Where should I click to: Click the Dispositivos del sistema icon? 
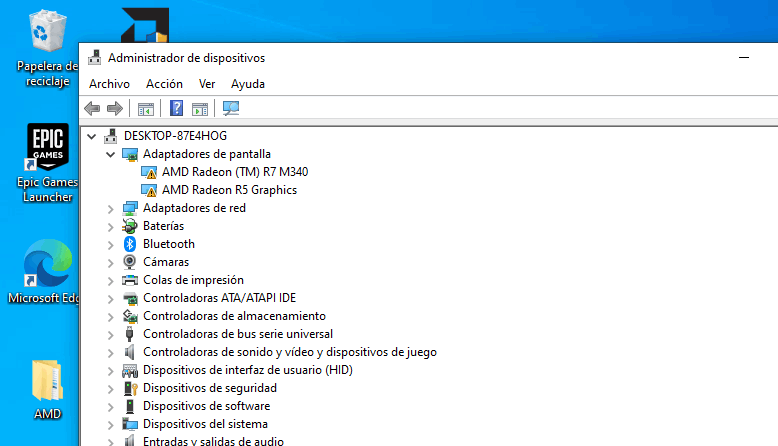(130, 424)
